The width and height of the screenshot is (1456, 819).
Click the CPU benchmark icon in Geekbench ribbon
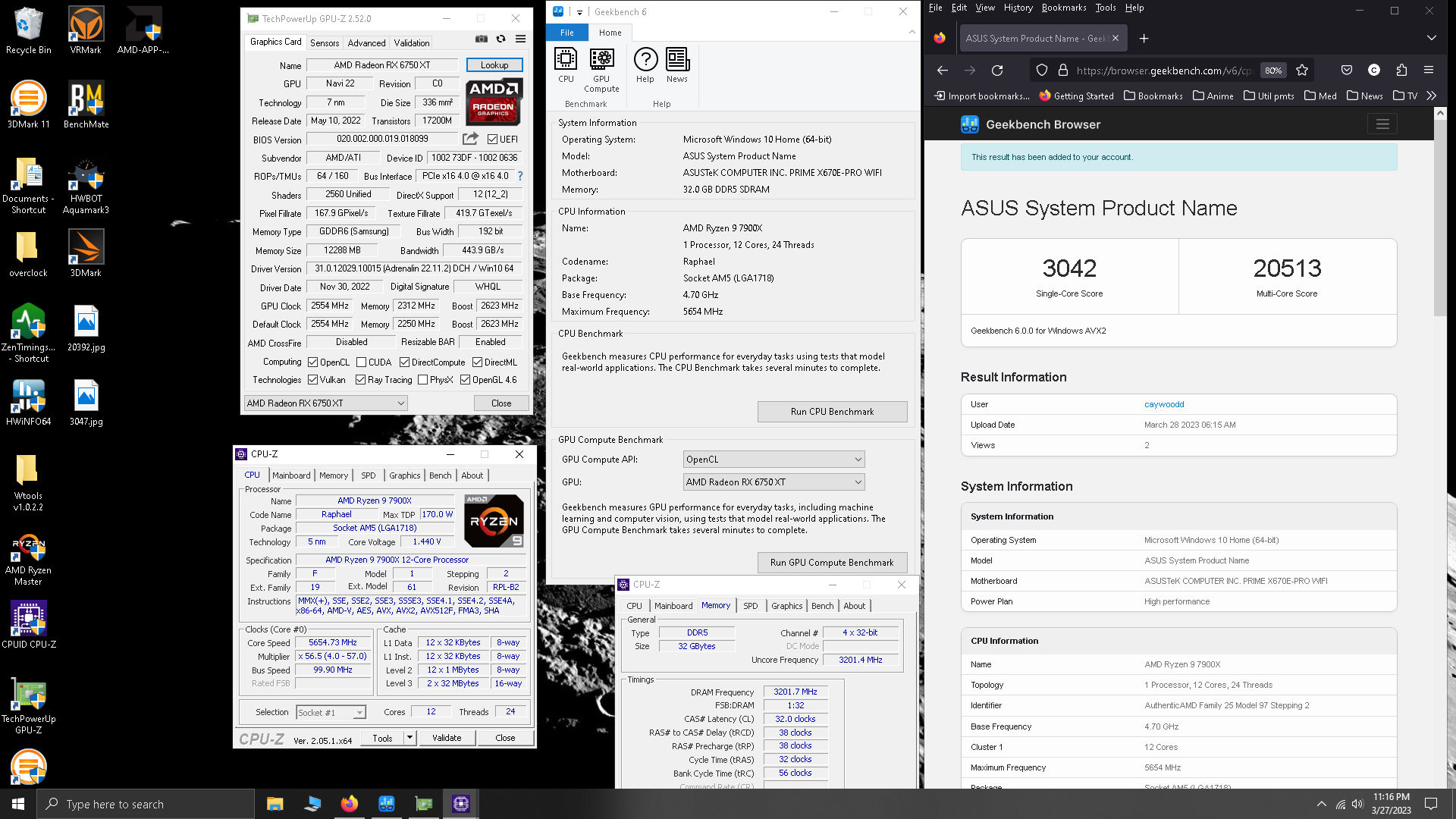566,65
